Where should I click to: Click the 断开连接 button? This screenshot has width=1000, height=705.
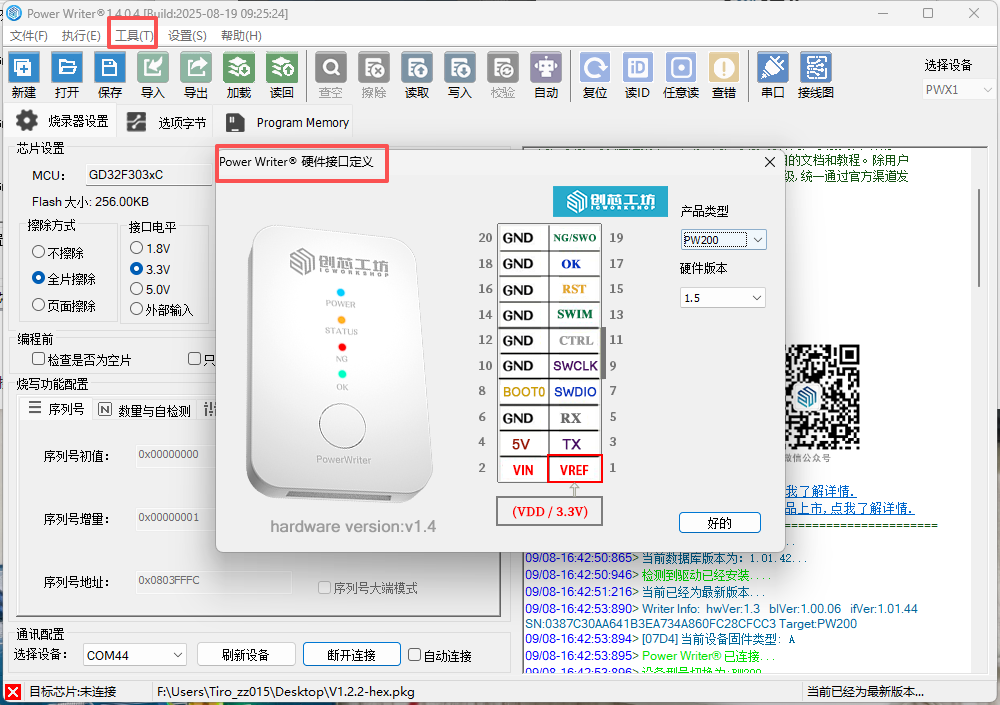click(x=351, y=655)
